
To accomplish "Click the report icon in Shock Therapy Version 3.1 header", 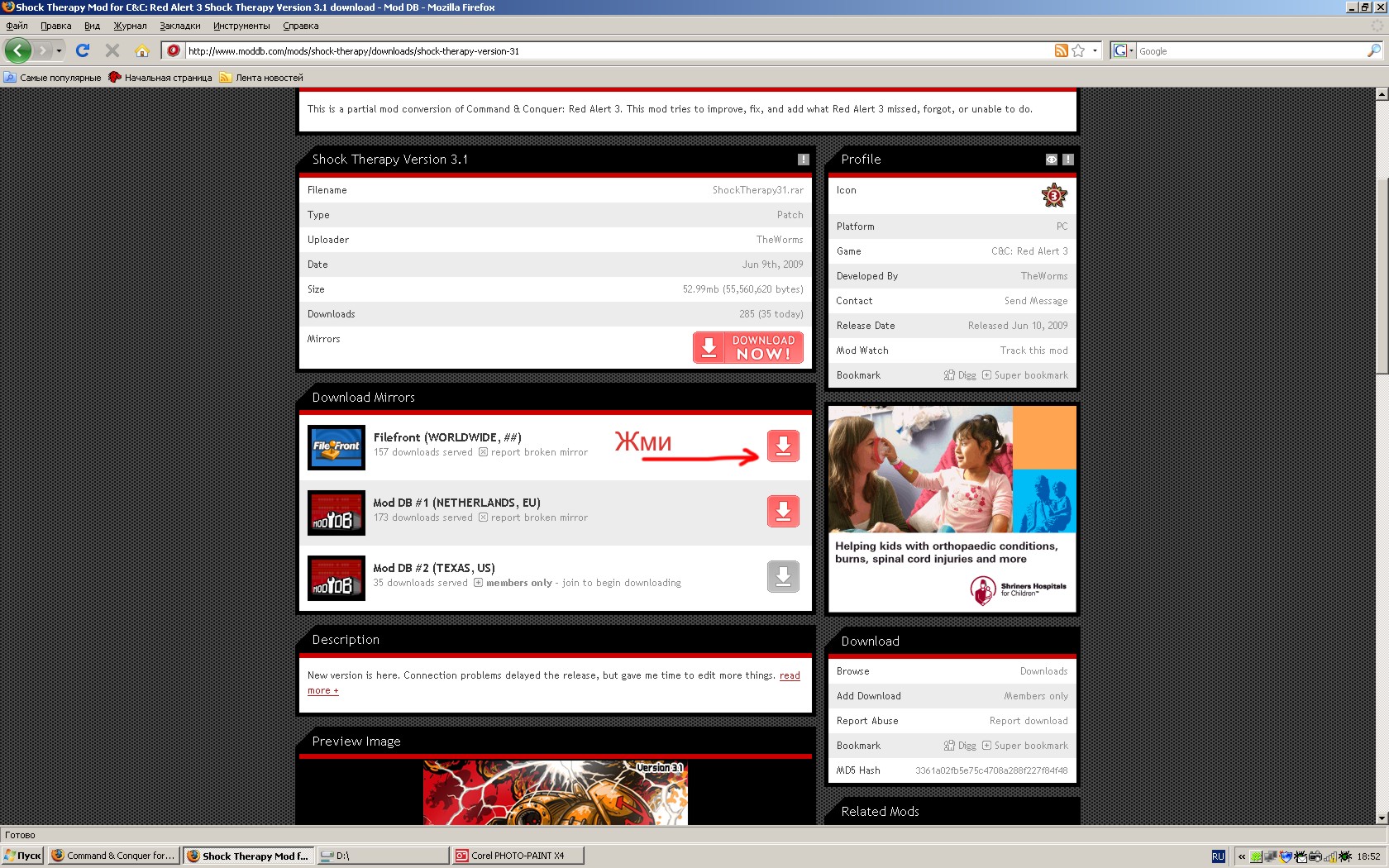I will (x=803, y=160).
